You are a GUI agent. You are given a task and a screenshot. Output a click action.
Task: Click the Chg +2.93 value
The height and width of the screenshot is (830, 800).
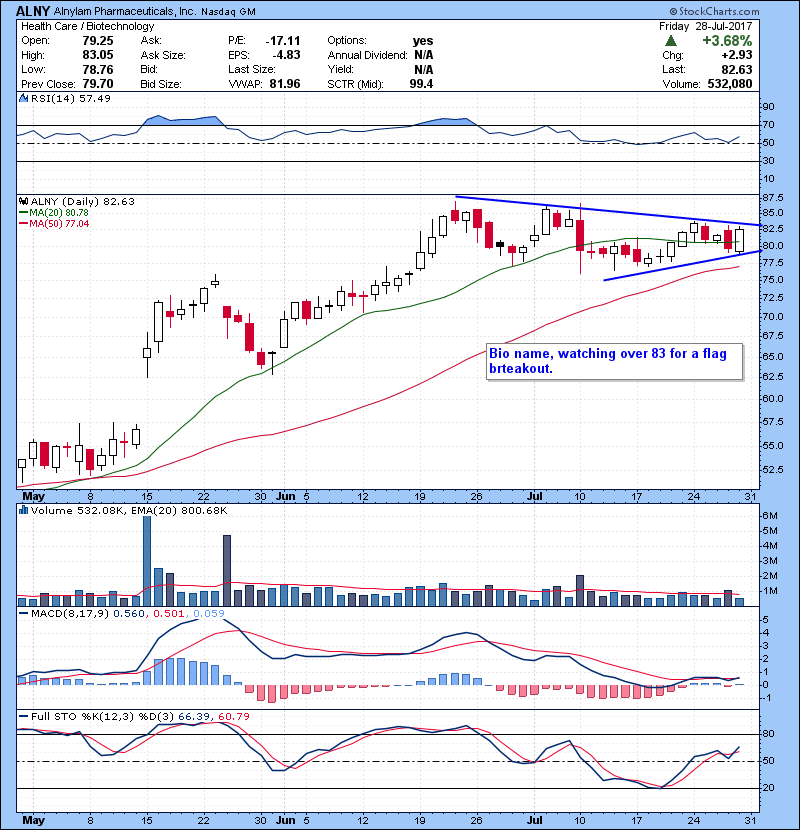point(736,55)
